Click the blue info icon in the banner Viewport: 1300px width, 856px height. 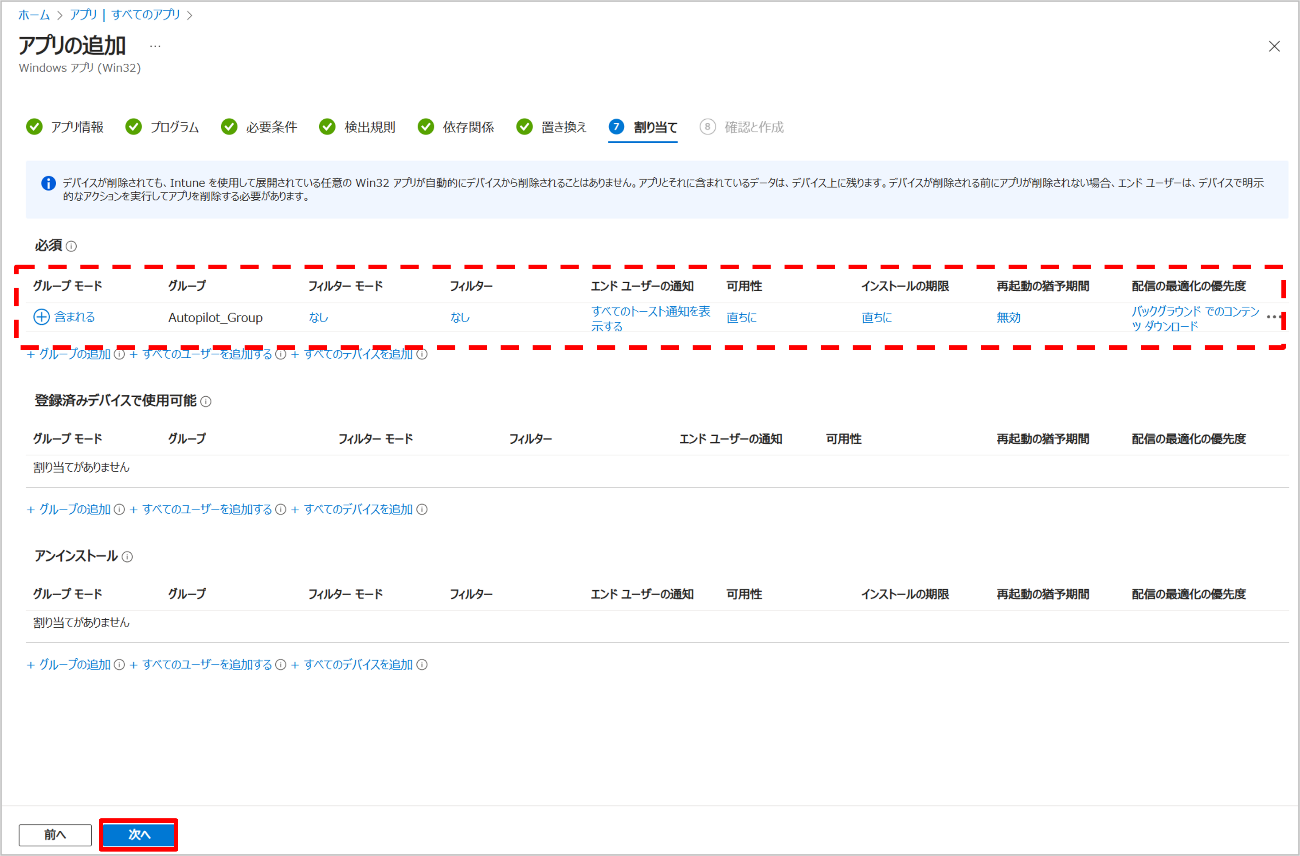(48, 184)
